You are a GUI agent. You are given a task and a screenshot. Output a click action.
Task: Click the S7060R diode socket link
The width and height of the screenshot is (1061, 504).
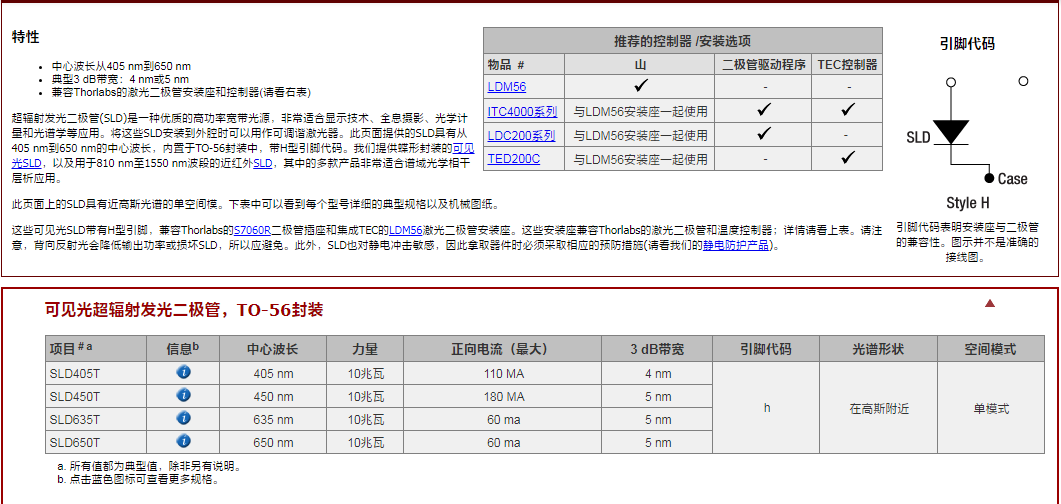click(x=252, y=230)
